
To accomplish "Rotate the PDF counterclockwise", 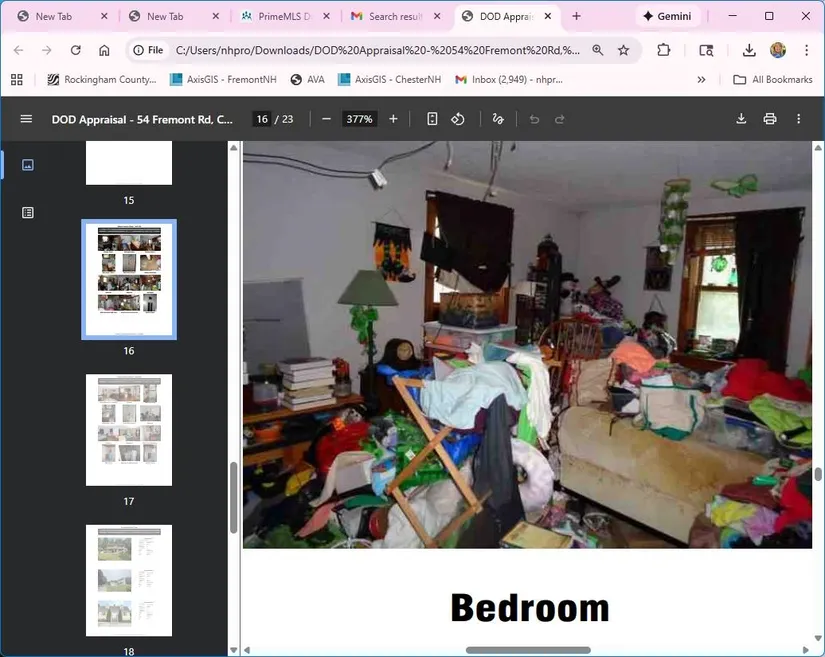I will [458, 119].
